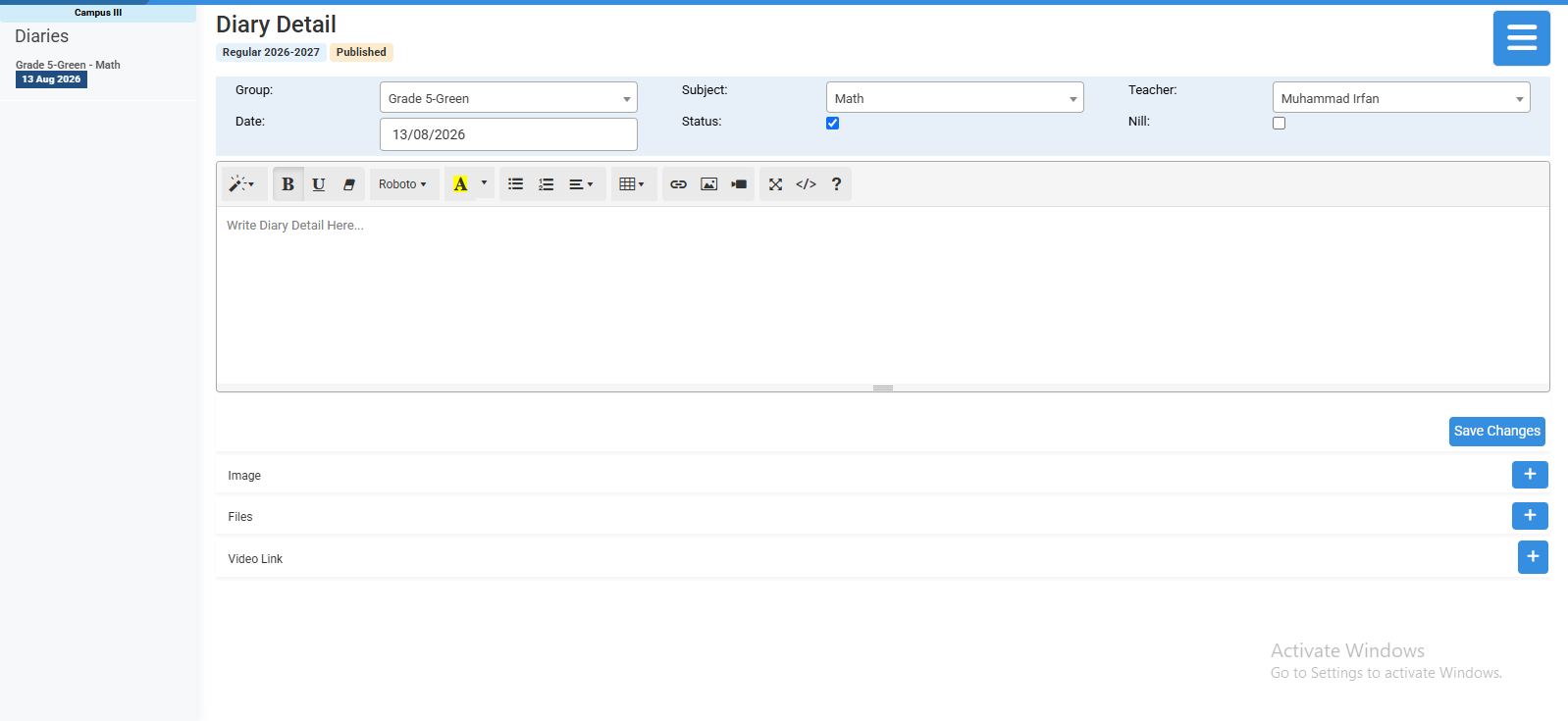The image size is (1568, 721).
Task: Open the hamburger menu button
Action: click(x=1522, y=38)
